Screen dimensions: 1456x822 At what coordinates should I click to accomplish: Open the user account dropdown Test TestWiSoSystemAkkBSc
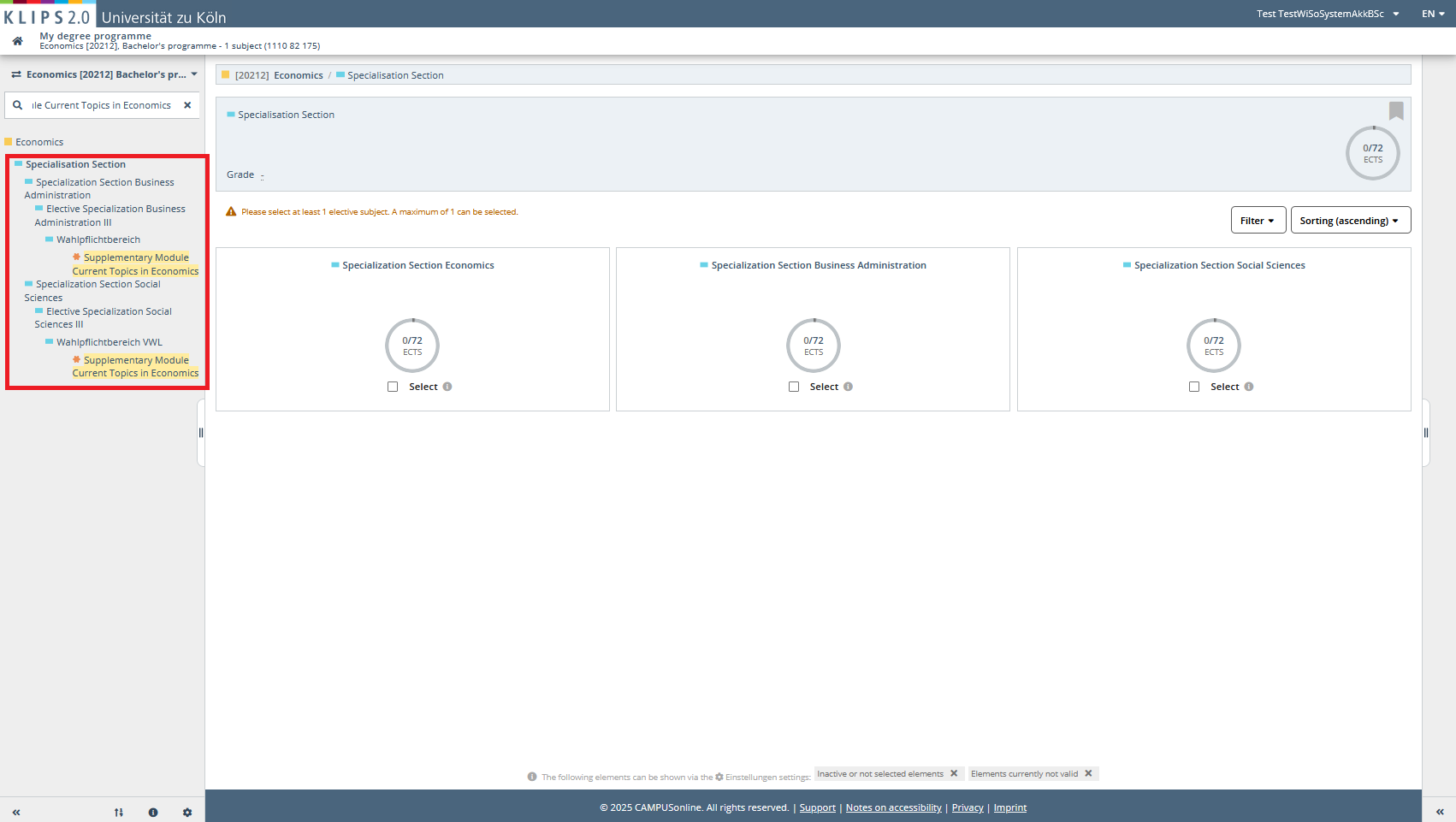1328,14
